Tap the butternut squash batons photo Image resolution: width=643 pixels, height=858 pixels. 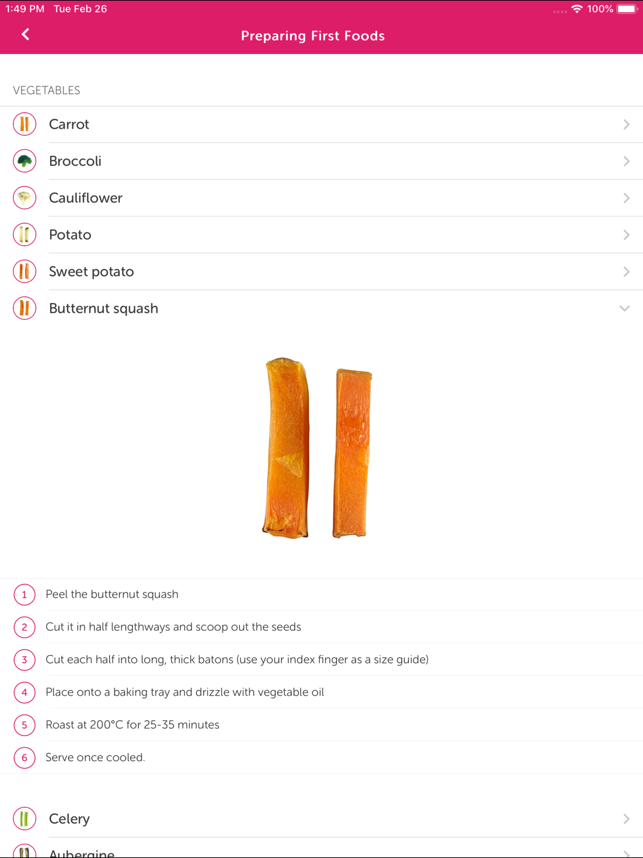tap(317, 449)
